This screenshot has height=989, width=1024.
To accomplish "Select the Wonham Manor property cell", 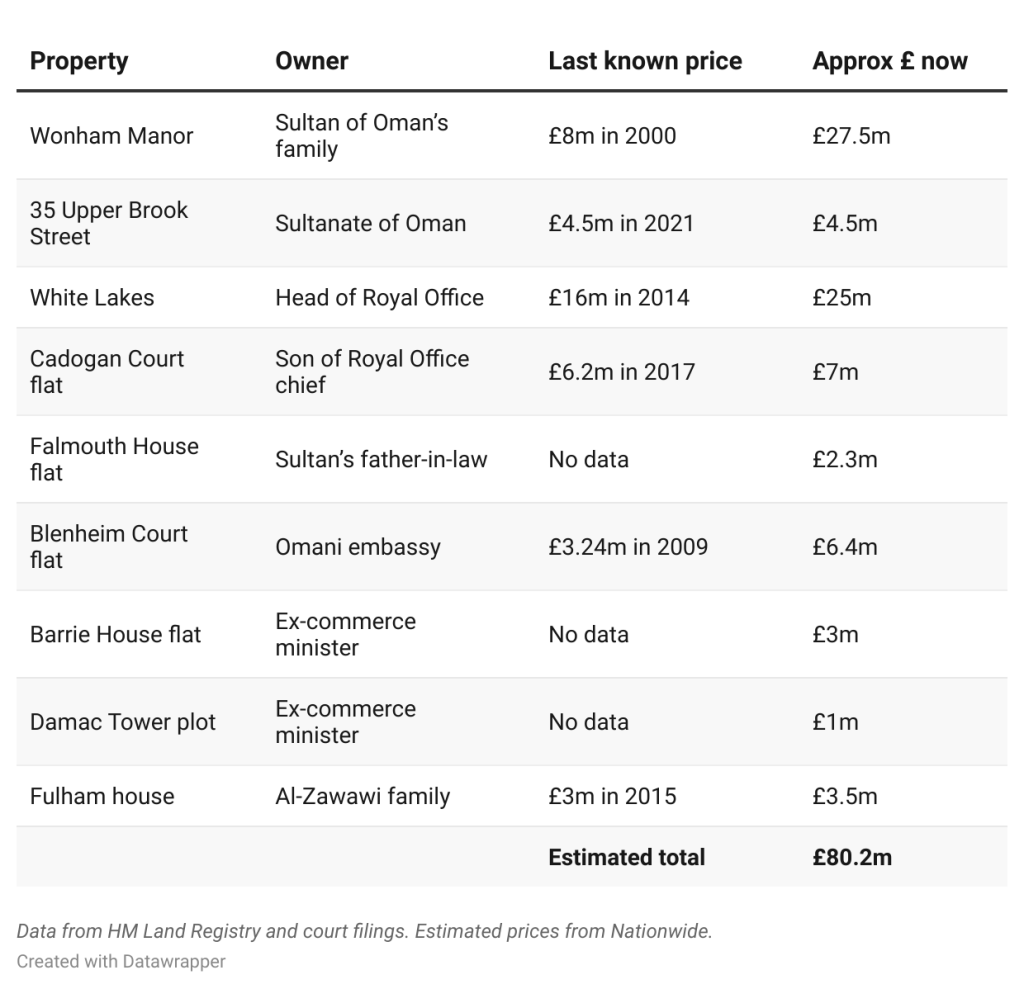I will coord(112,136).
